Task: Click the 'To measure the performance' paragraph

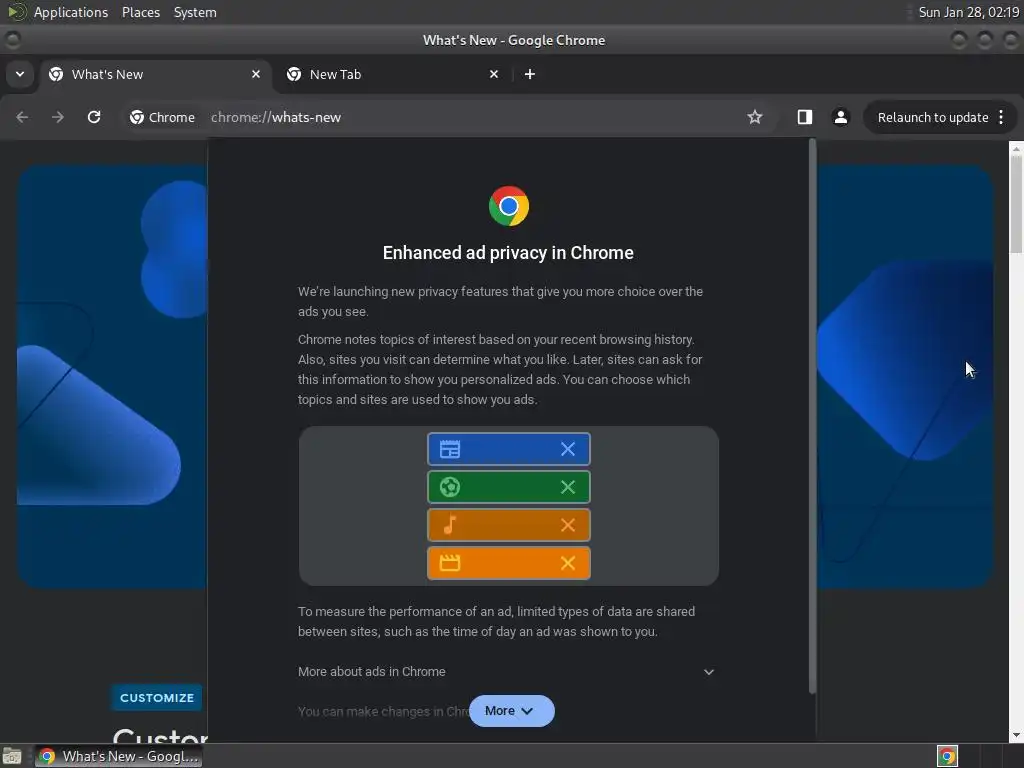Action: click(496, 621)
